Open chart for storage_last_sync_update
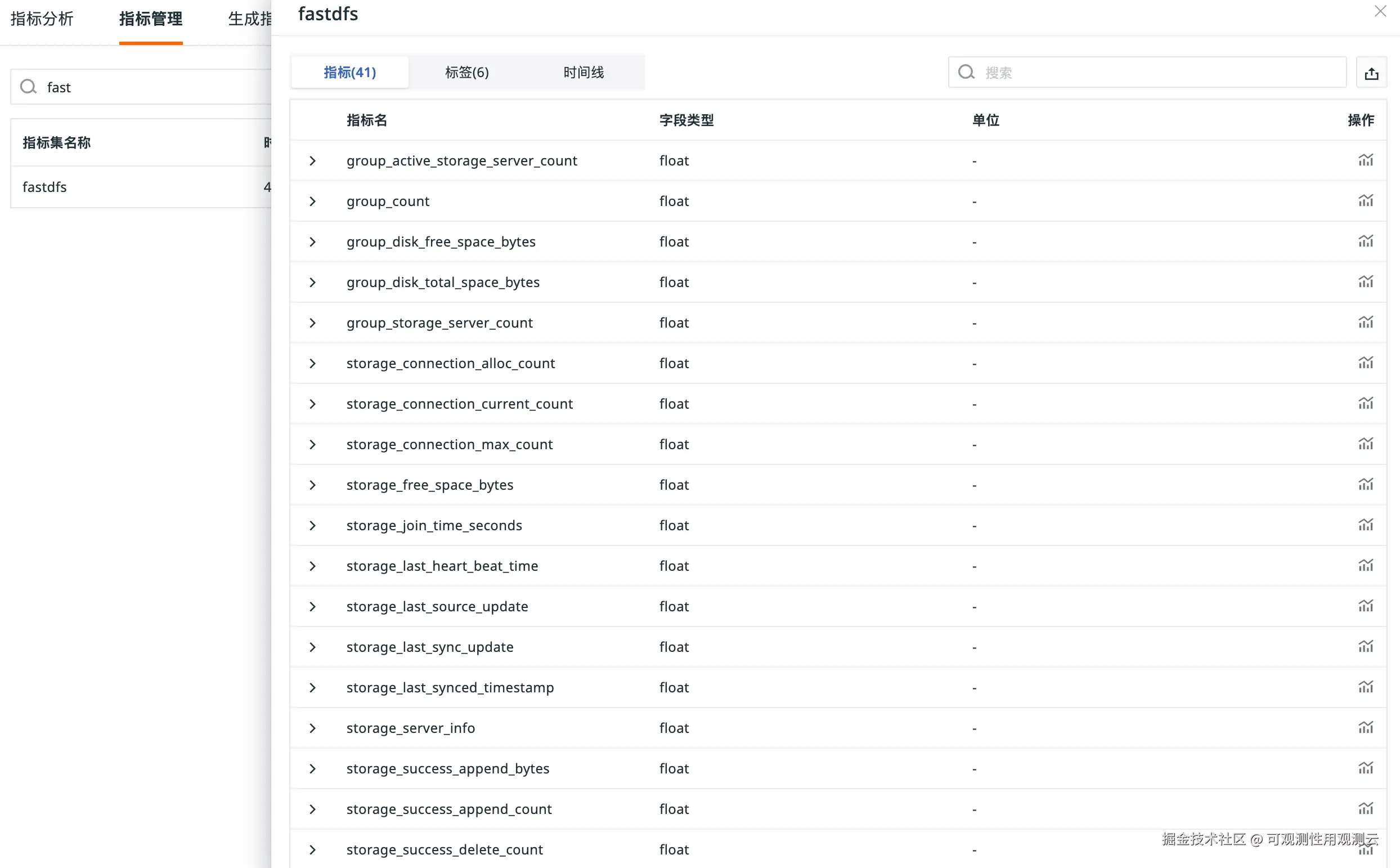 pyautogui.click(x=1365, y=647)
